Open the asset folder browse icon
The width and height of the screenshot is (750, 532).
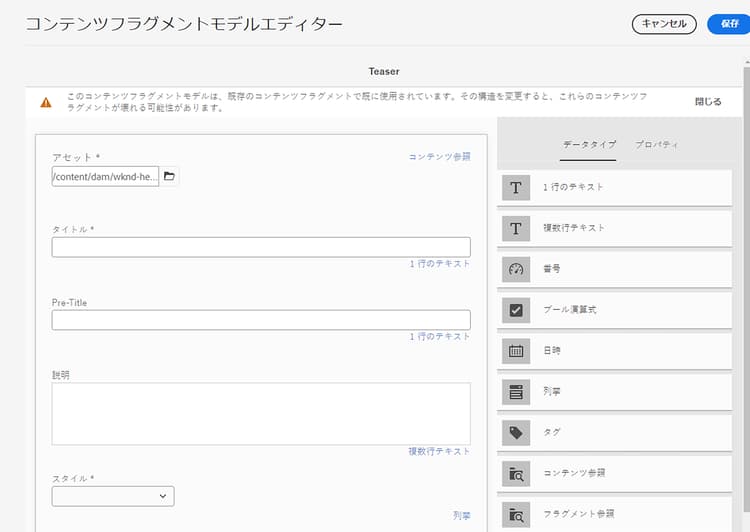coord(169,176)
